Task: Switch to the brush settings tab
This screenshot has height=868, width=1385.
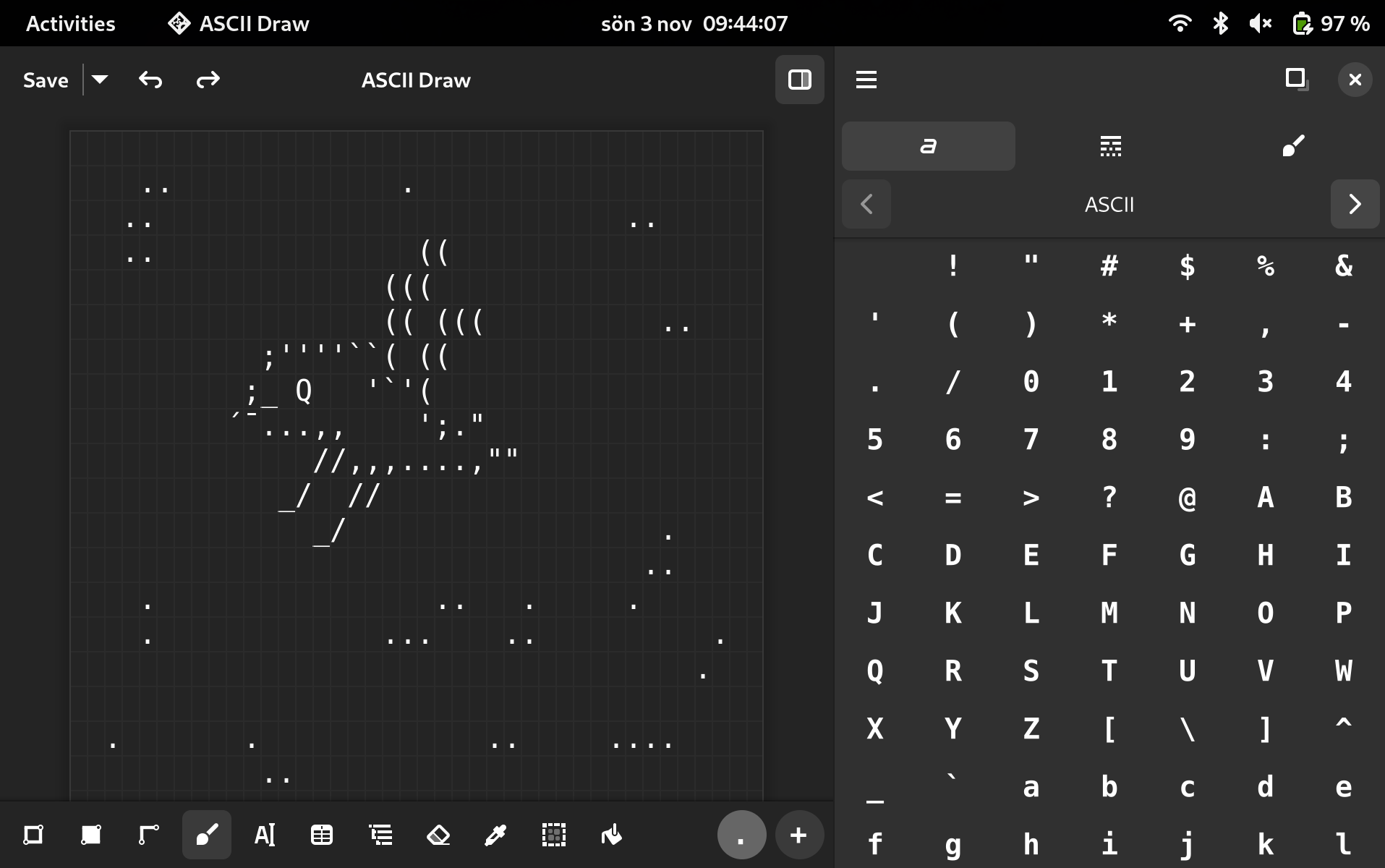Action: [1293, 146]
